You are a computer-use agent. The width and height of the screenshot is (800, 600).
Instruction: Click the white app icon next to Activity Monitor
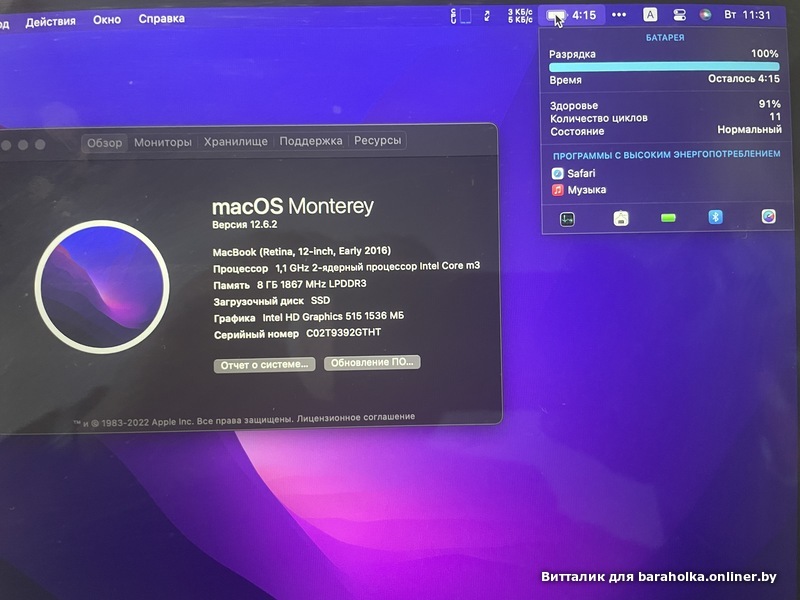621,218
